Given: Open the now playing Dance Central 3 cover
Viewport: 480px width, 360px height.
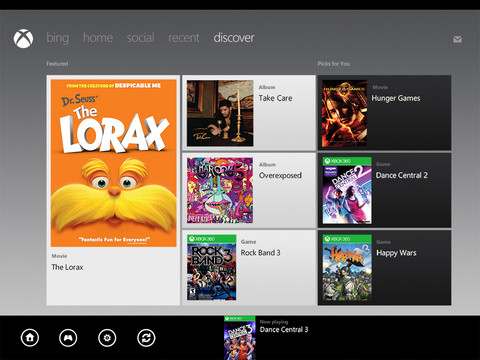Looking at the screenshot, I should (240, 338).
